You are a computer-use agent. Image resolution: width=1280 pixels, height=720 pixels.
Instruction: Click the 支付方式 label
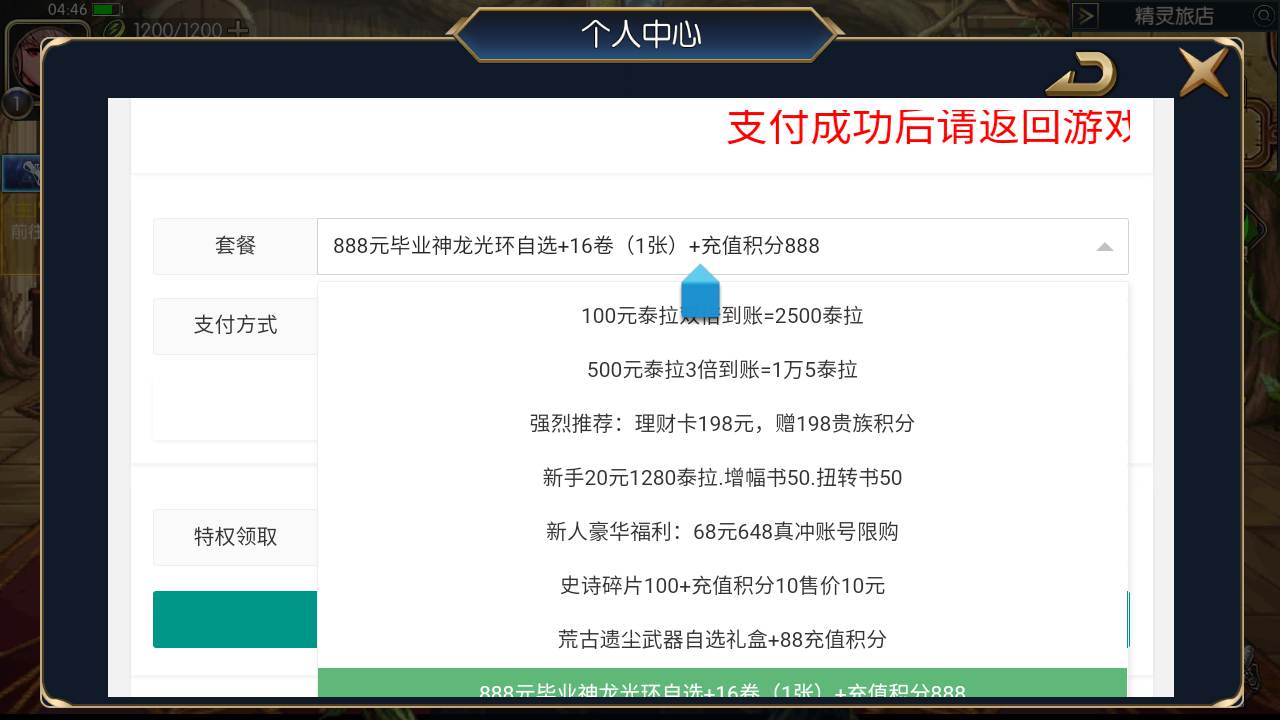tap(235, 326)
